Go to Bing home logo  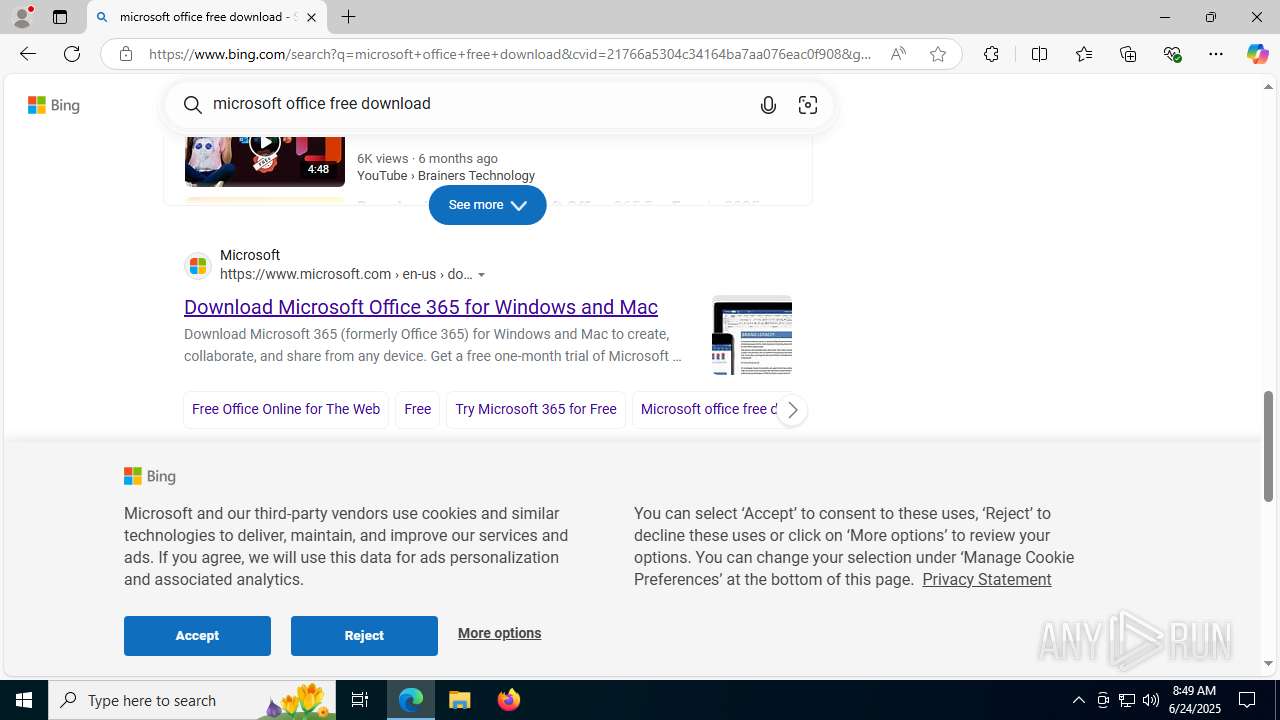[x=53, y=105]
